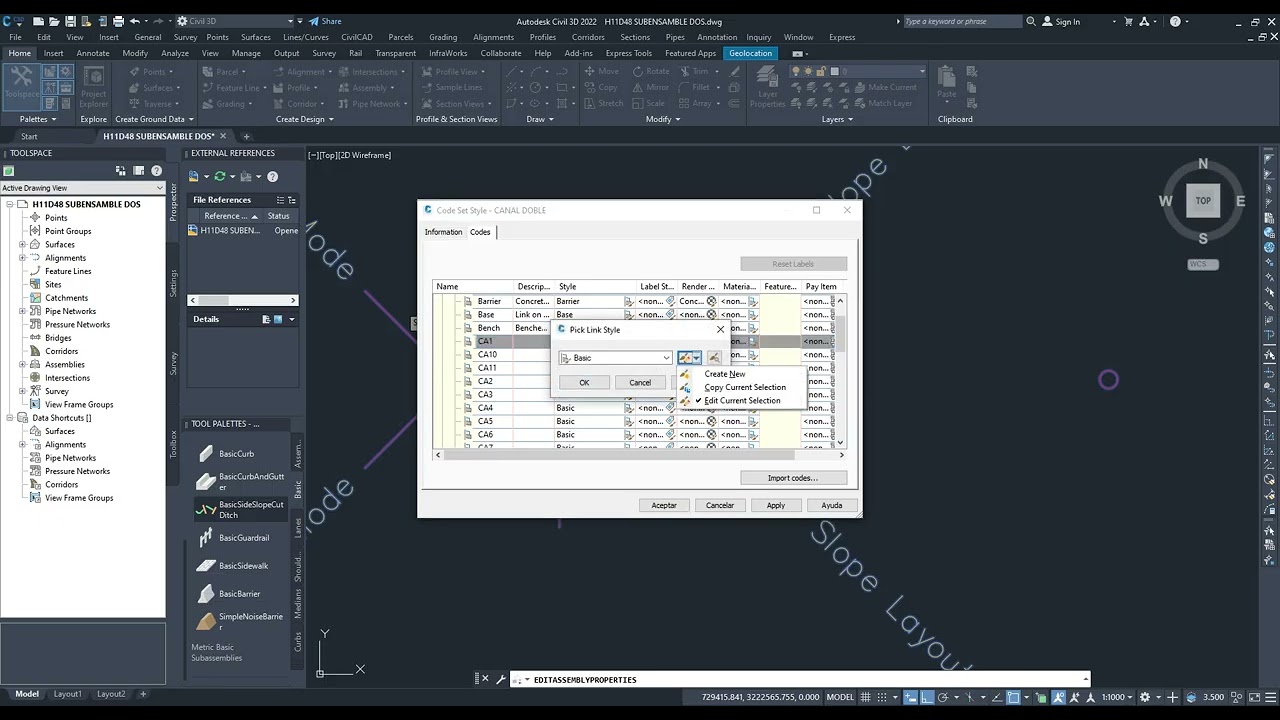Click the label style tag icon in Barrier row
1280x720 pixels.
tap(671, 301)
